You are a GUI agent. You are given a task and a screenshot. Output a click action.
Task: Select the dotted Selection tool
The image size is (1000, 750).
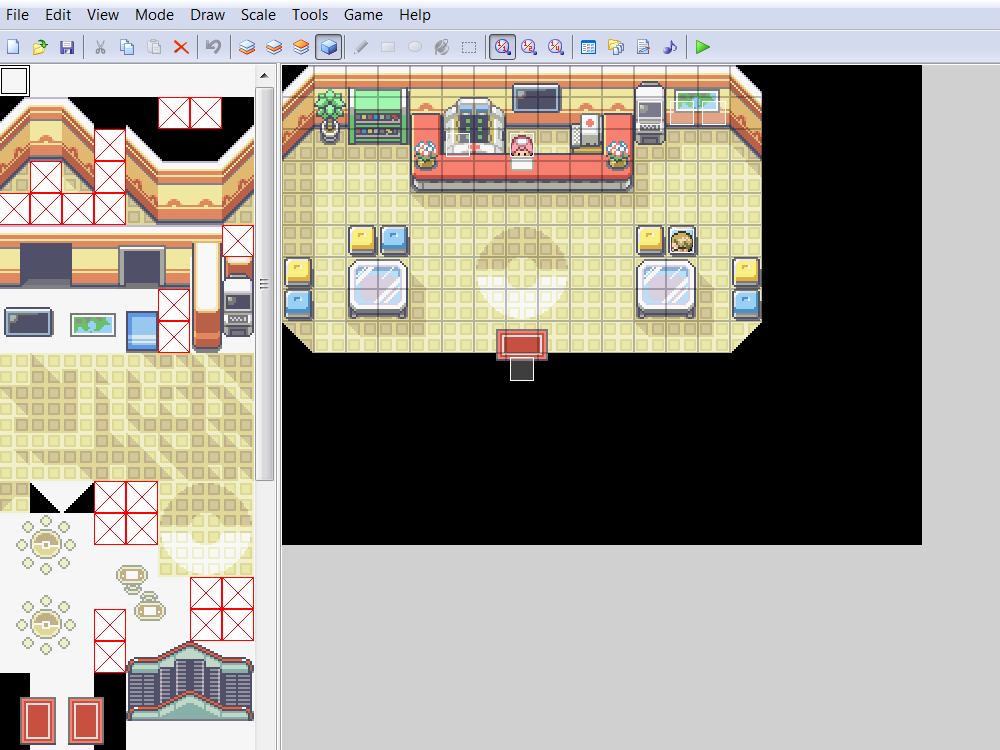(469, 47)
